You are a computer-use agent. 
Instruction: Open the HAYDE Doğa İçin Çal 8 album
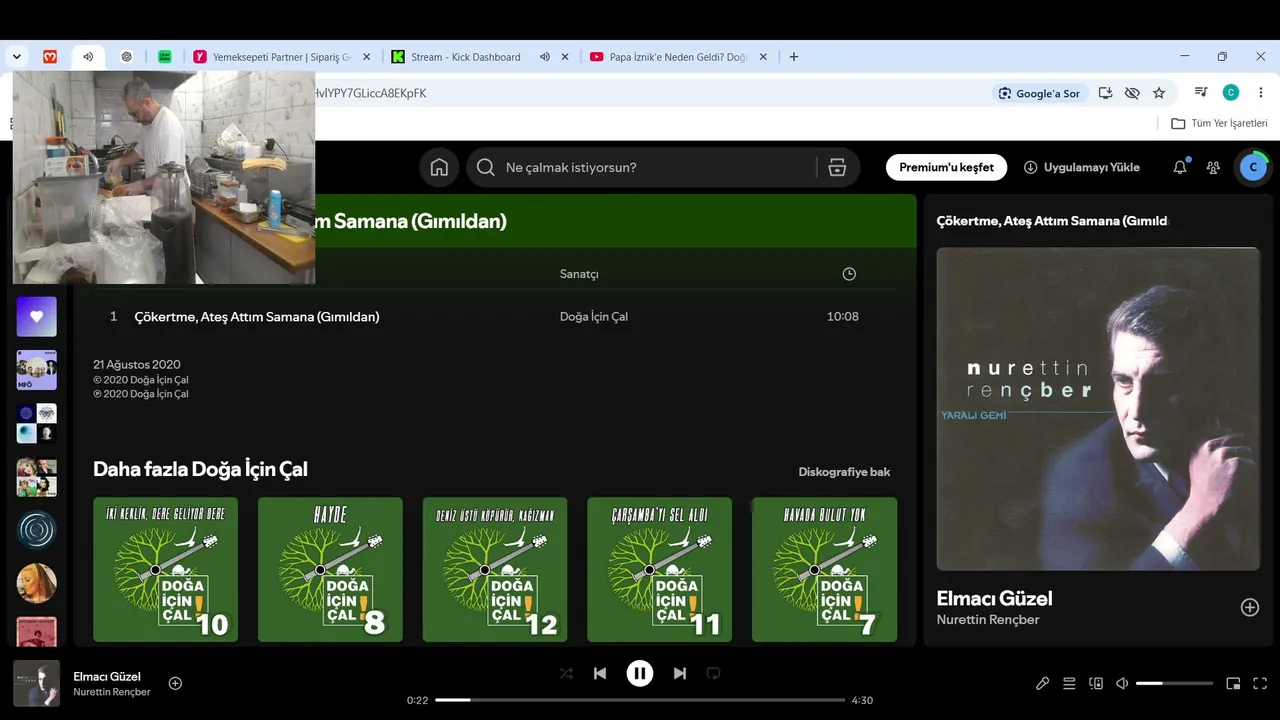coord(330,569)
